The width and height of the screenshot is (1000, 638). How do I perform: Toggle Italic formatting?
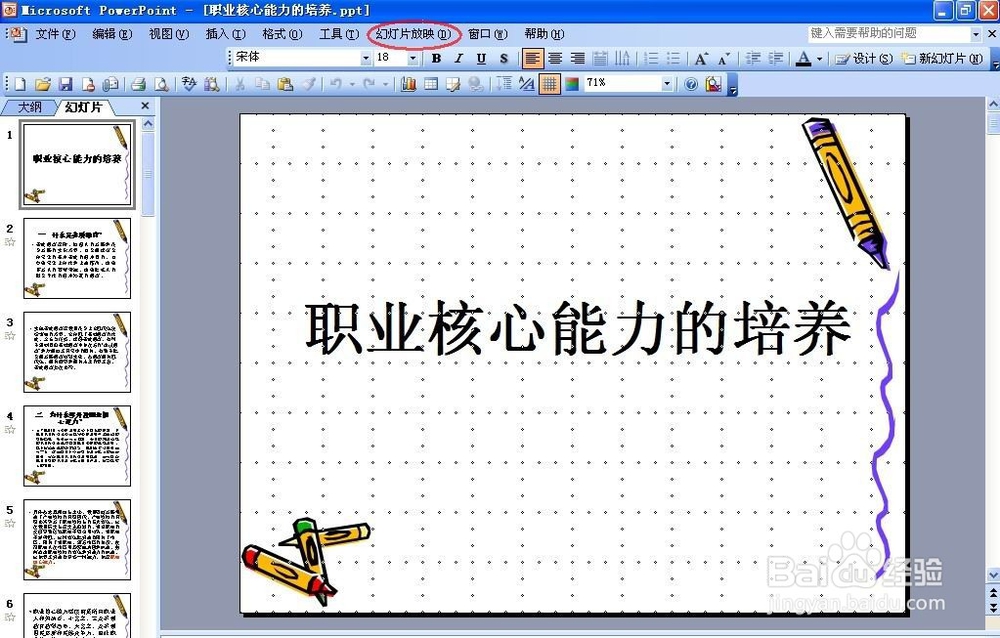tap(459, 59)
